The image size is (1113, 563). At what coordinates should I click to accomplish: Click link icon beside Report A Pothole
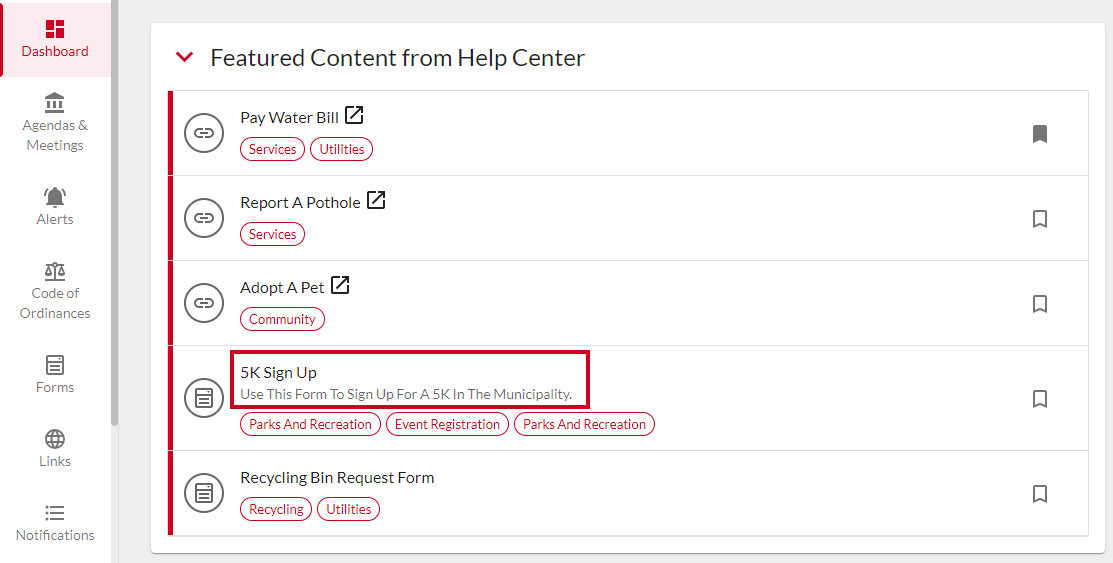204,218
